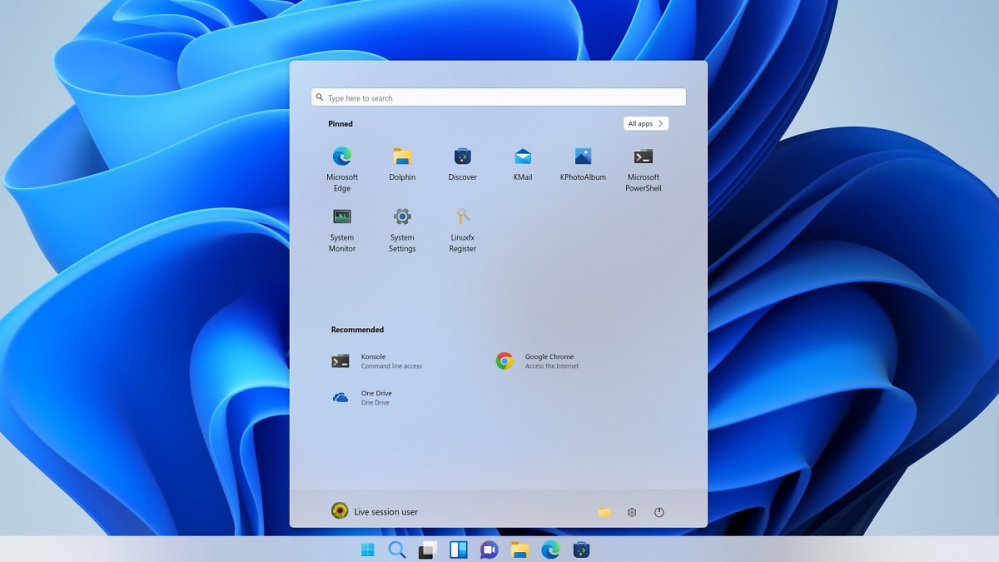Open the folder shortcut in menu footer
999x562 pixels.
[605, 512]
